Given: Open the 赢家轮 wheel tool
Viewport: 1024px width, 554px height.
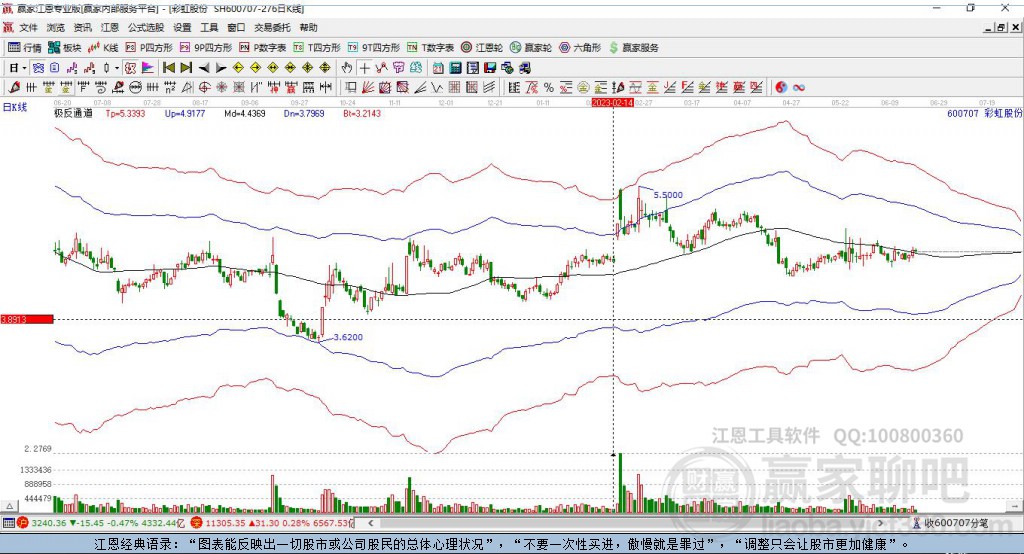Looking at the screenshot, I should click(530, 48).
